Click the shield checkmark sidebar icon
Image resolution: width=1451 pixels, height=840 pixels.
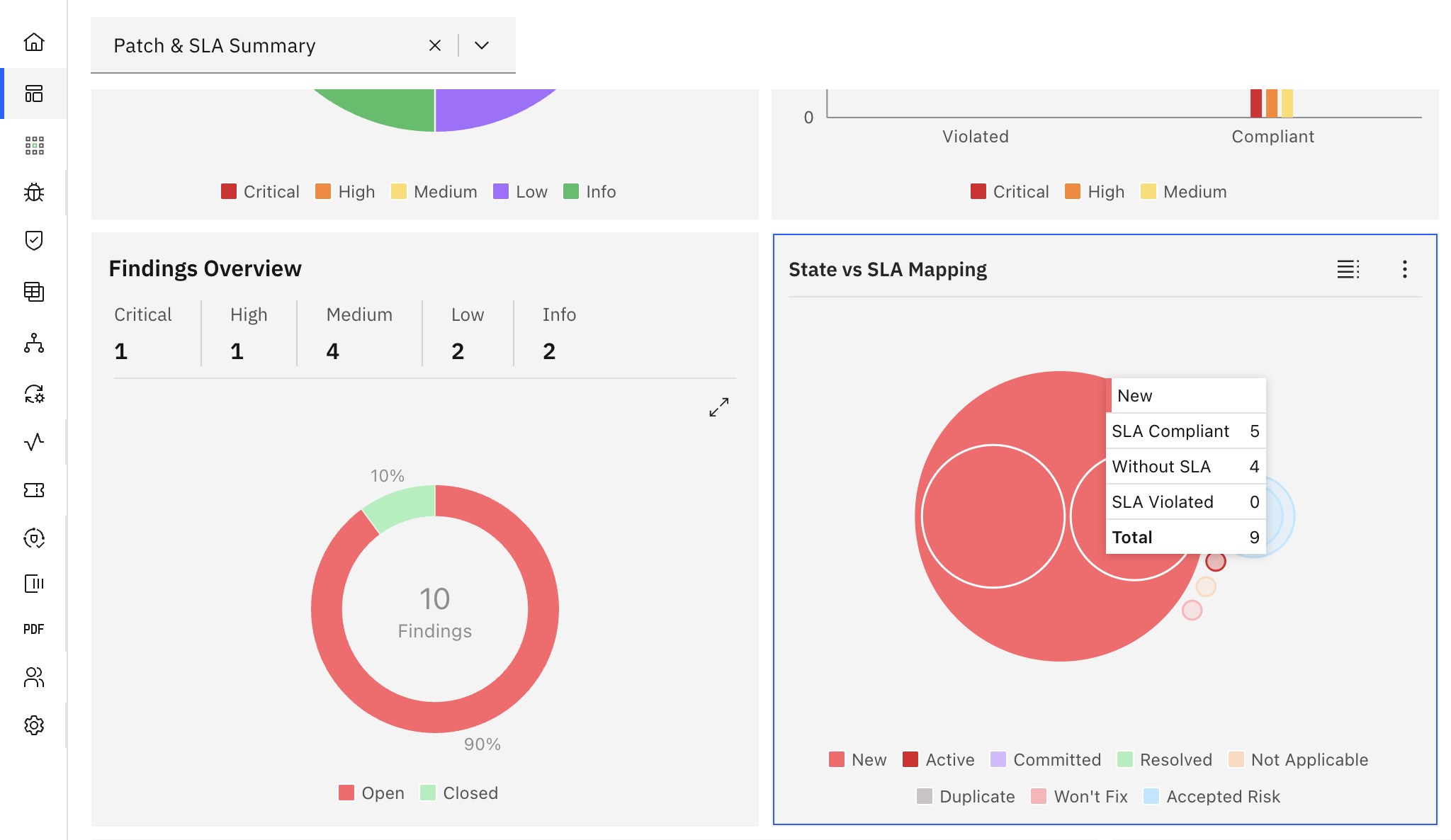34,241
